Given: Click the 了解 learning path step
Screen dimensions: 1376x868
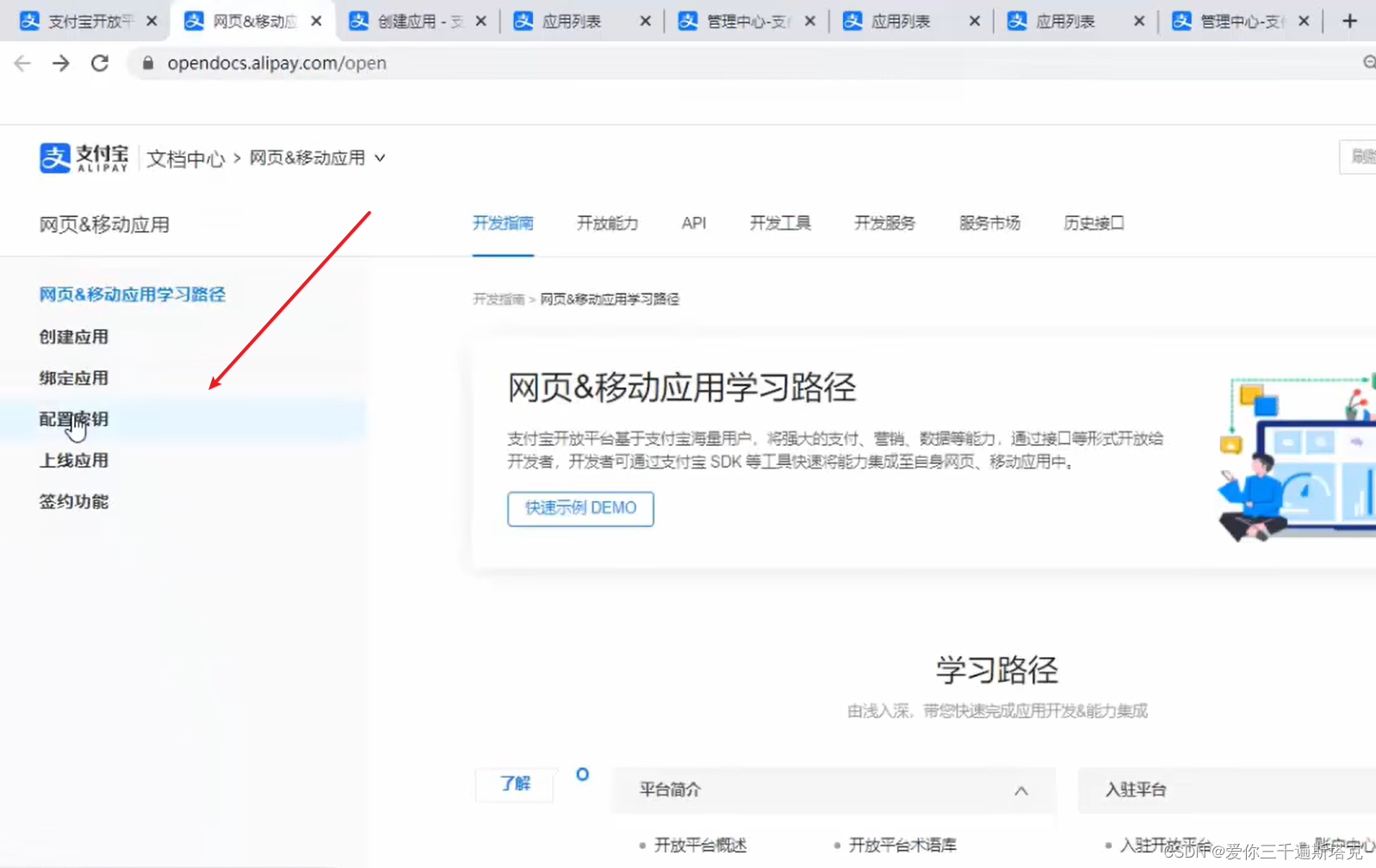Looking at the screenshot, I should (515, 784).
